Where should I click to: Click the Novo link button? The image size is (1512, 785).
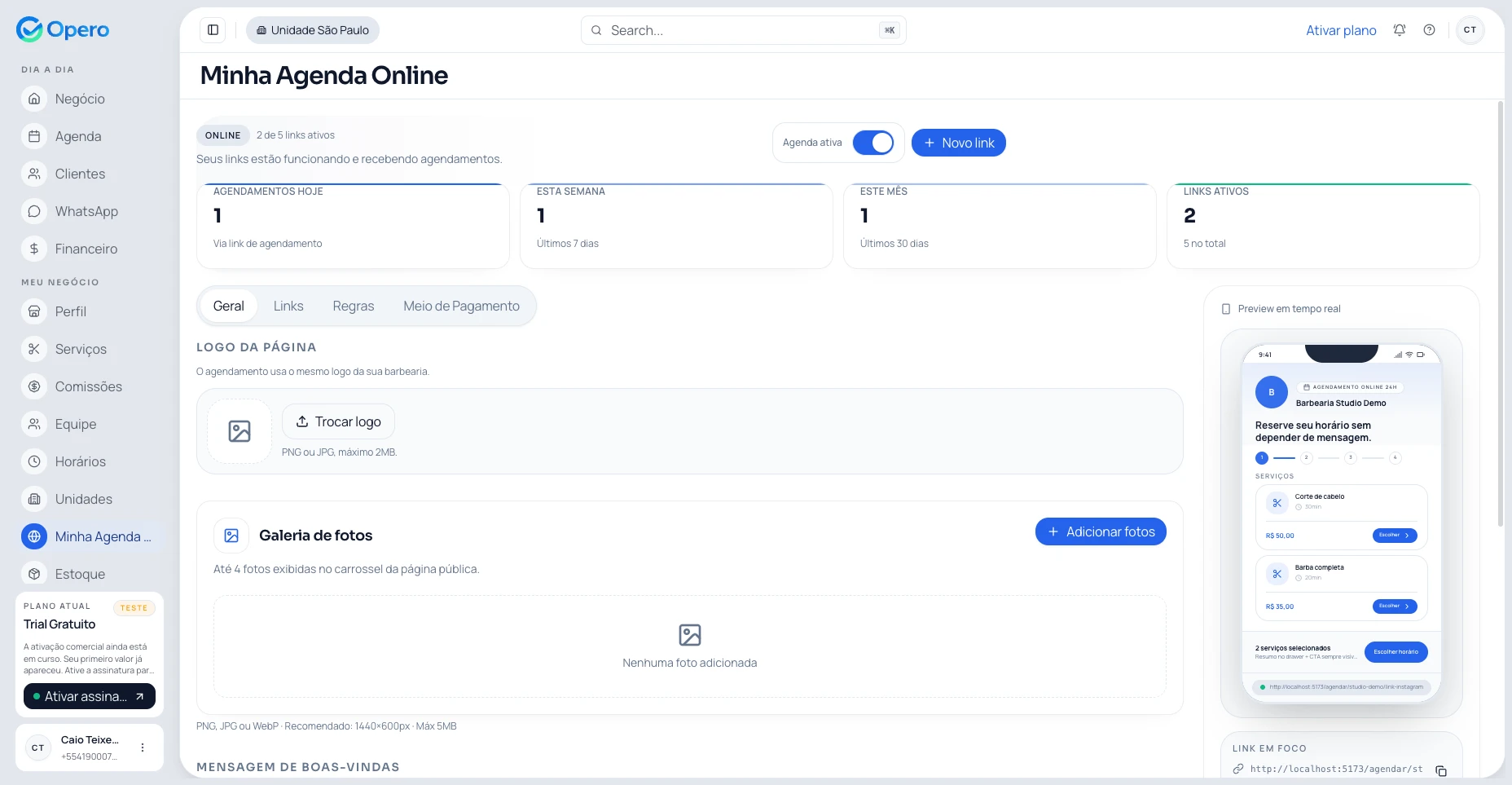[x=958, y=143]
